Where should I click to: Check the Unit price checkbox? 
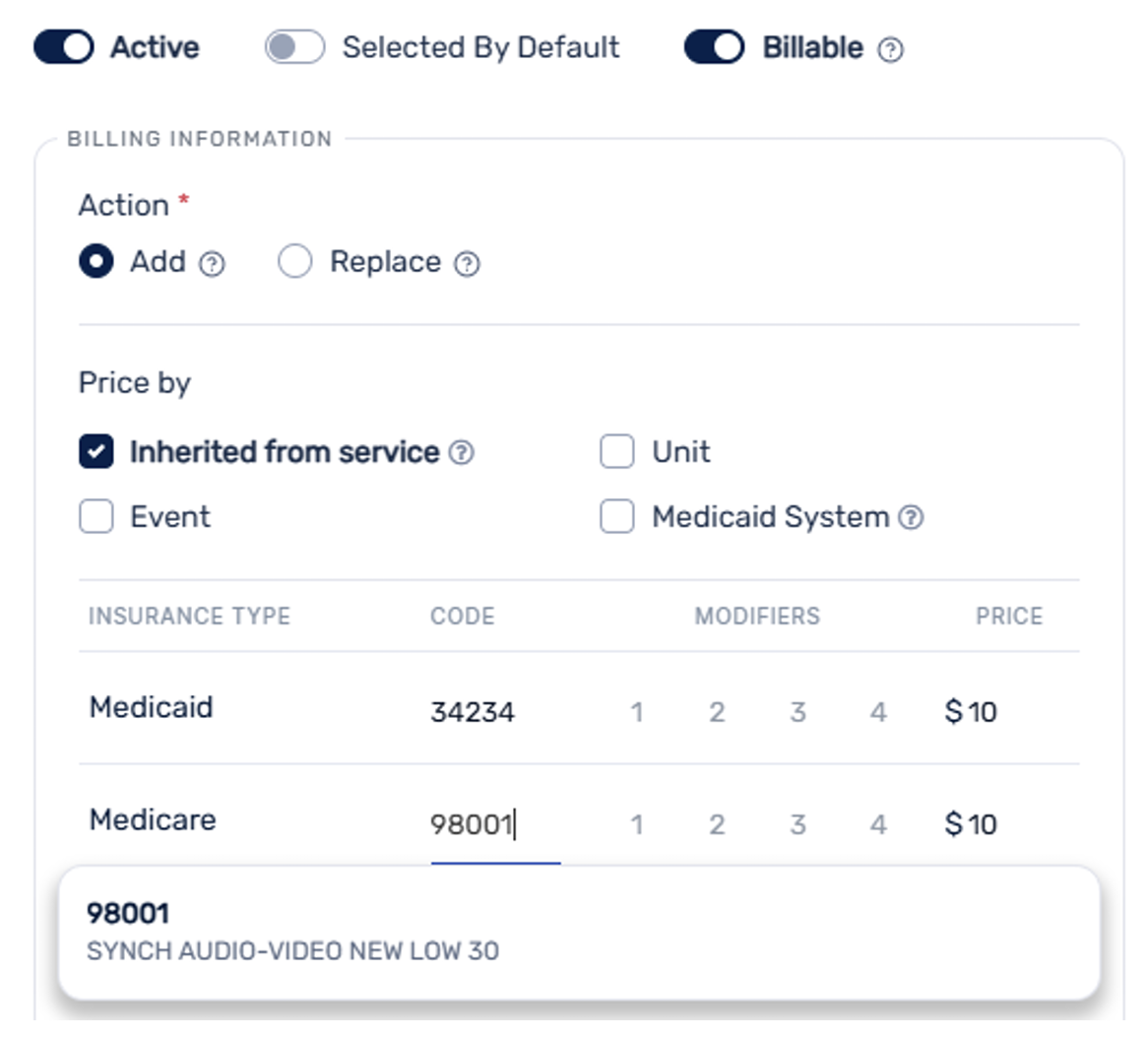pyautogui.click(x=617, y=451)
